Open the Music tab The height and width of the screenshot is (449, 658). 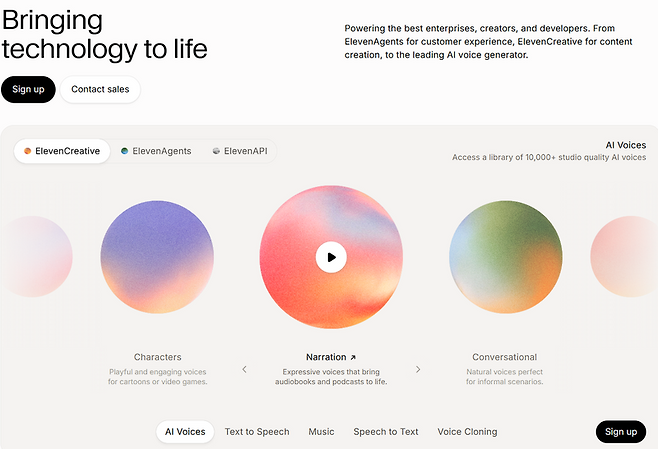(321, 432)
